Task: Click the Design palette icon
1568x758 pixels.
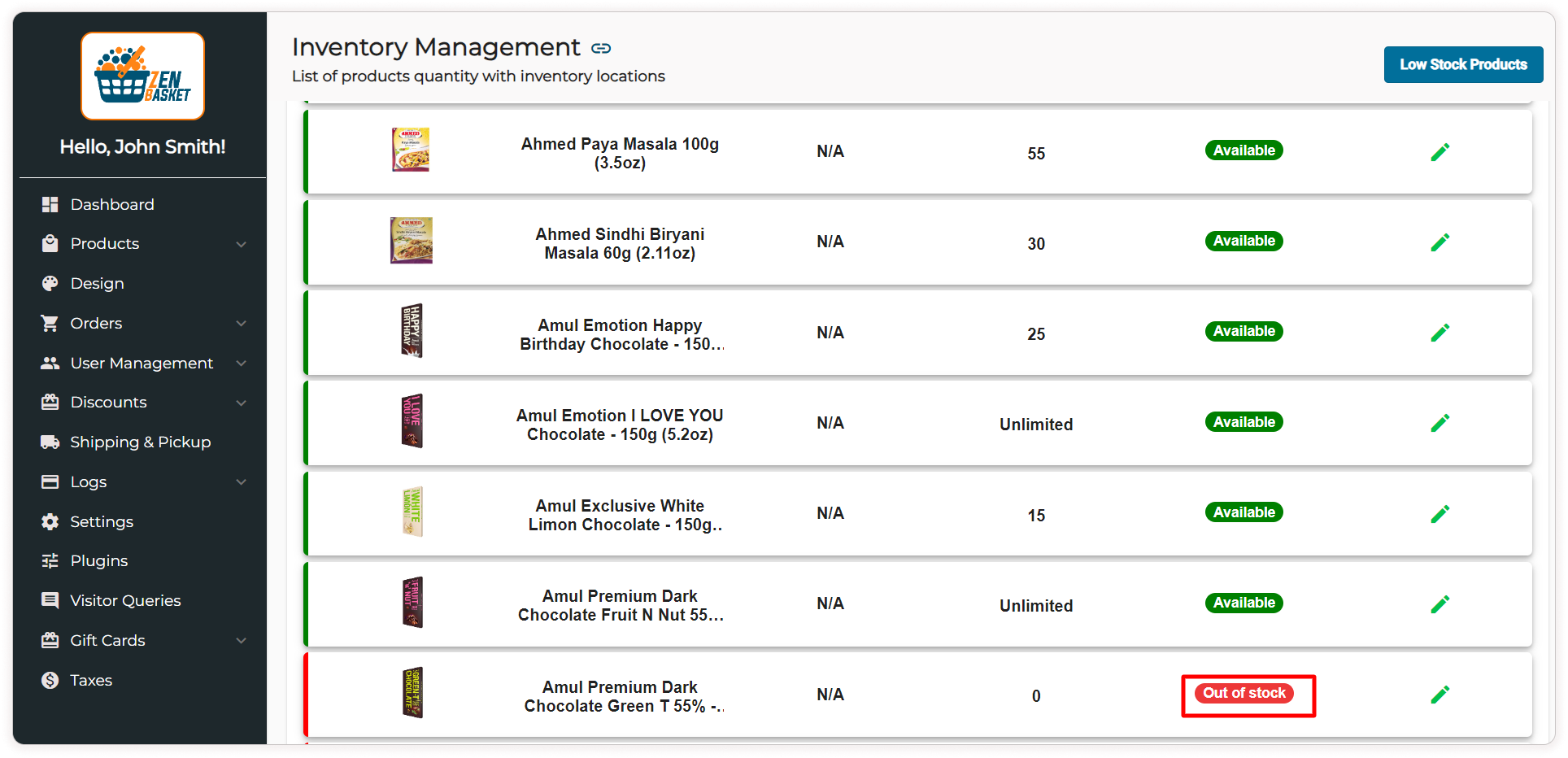Action: point(50,283)
